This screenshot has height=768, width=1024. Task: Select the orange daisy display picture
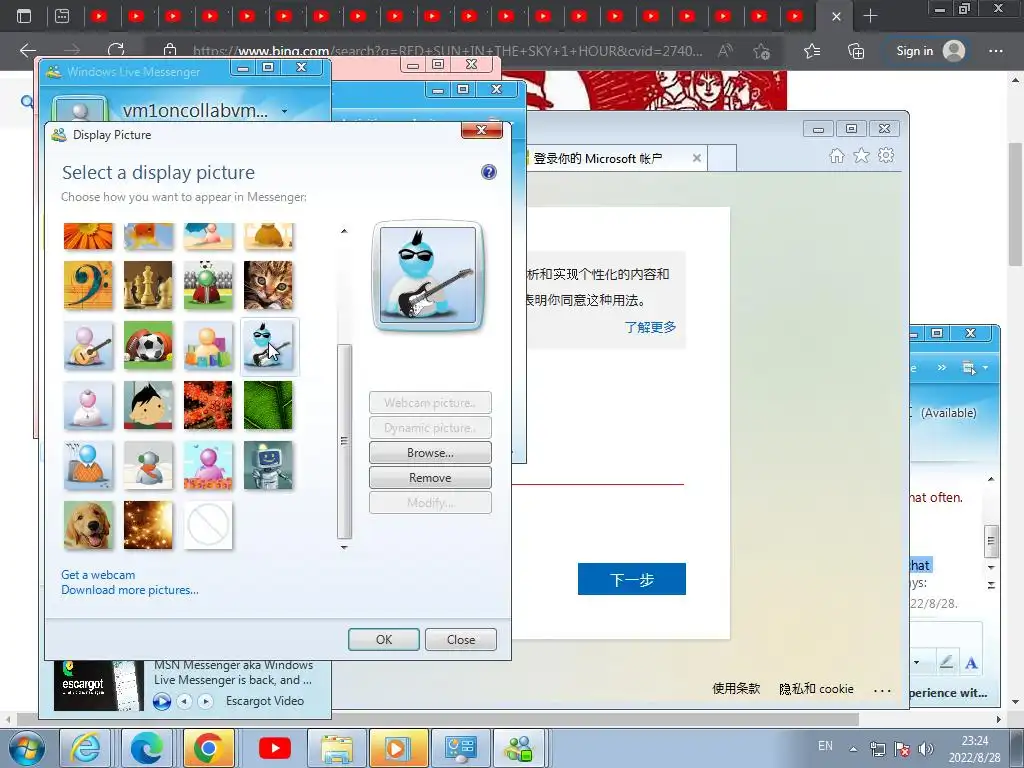88,236
